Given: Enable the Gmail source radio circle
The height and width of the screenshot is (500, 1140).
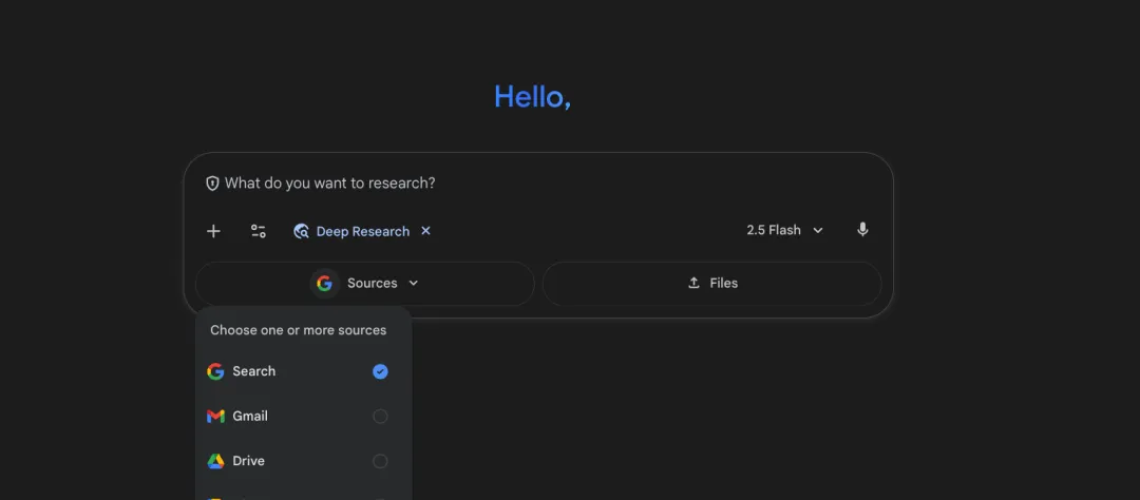Looking at the screenshot, I should 380,416.
